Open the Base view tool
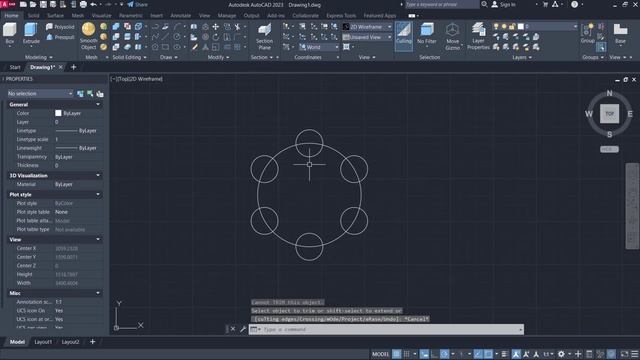The image size is (640, 360). click(x=620, y=33)
